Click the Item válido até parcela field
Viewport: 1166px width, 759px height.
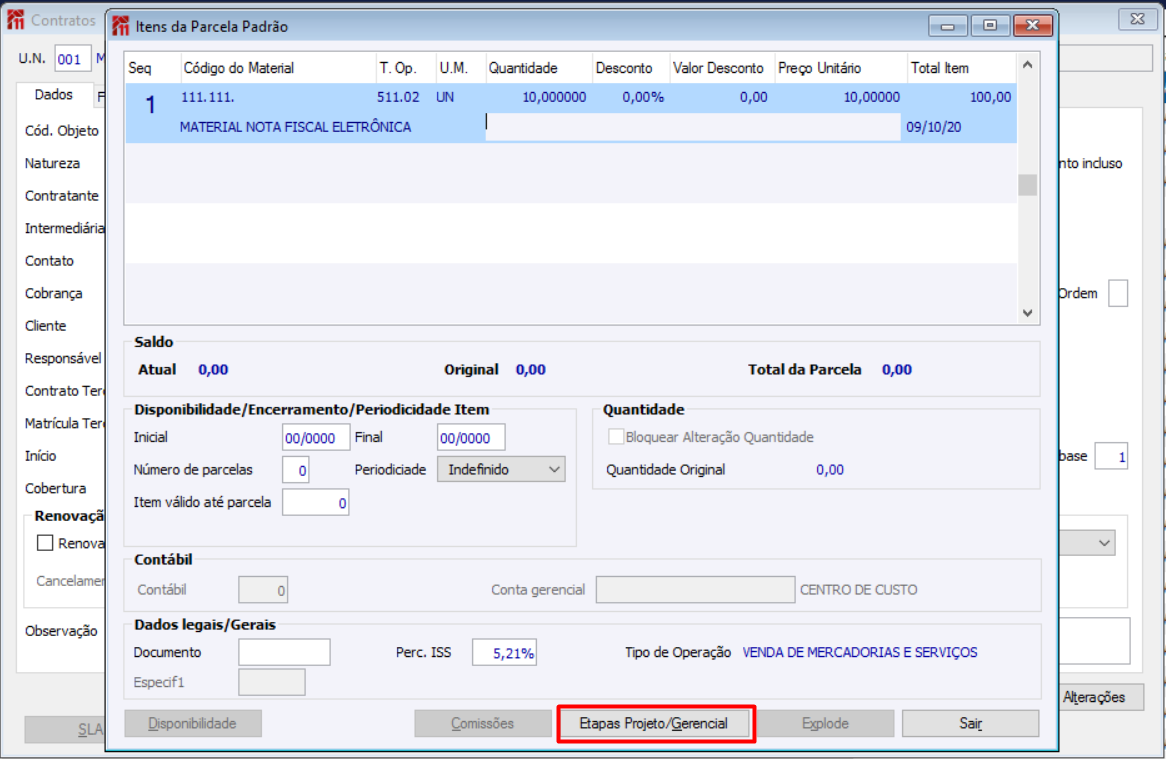click(x=315, y=503)
